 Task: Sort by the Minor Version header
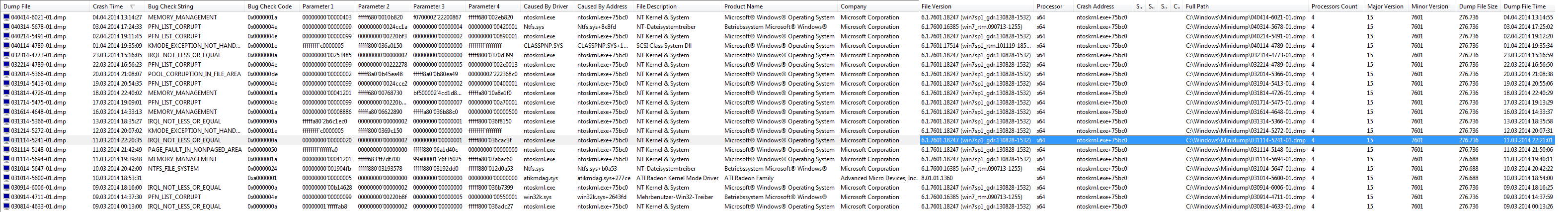pos(1432,6)
